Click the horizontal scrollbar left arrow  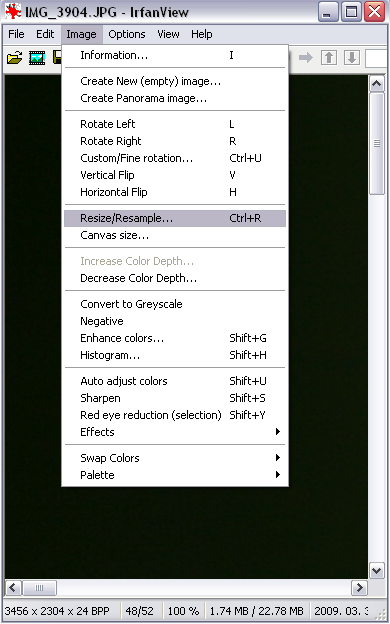pyautogui.click(x=13, y=587)
